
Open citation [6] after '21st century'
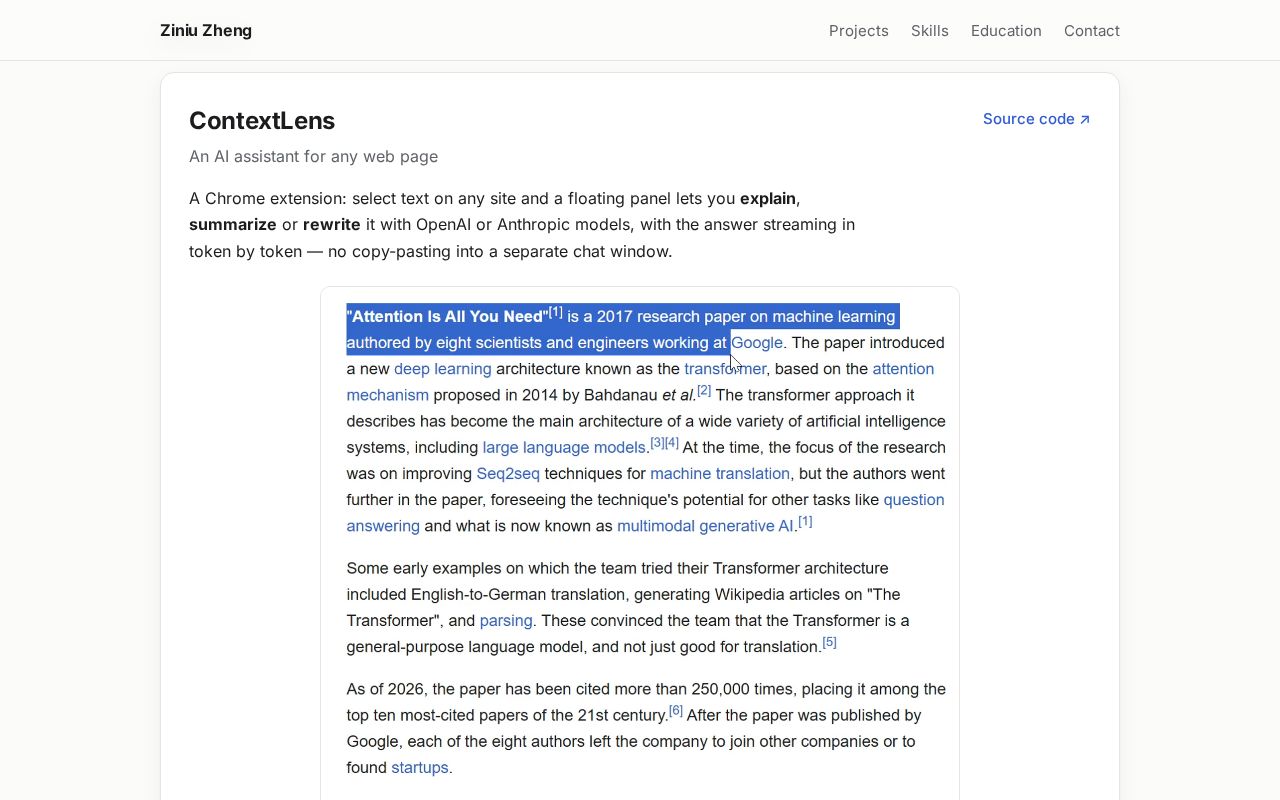click(676, 710)
